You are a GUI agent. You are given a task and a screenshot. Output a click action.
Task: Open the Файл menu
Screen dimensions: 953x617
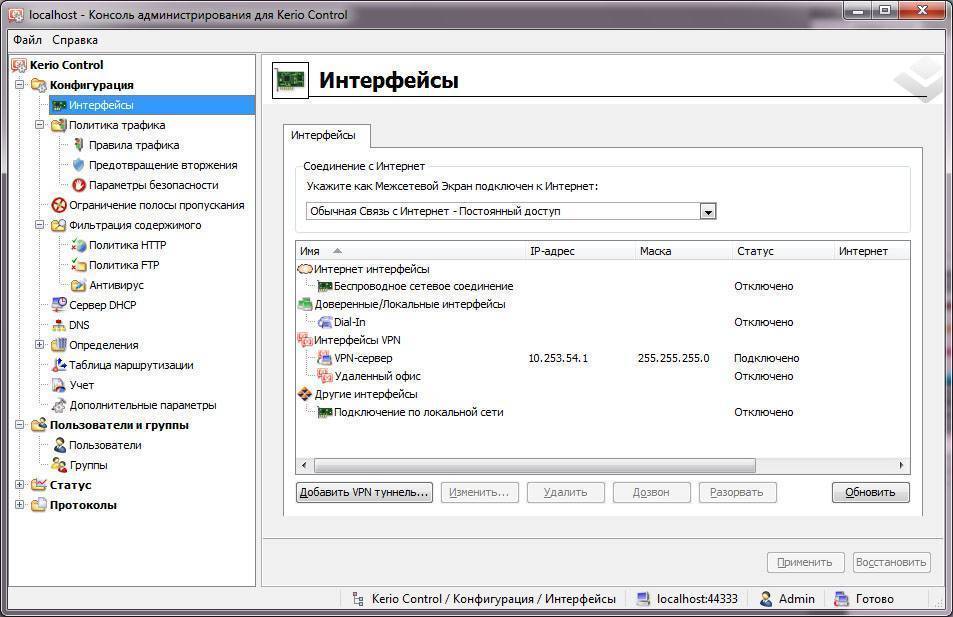click(27, 40)
